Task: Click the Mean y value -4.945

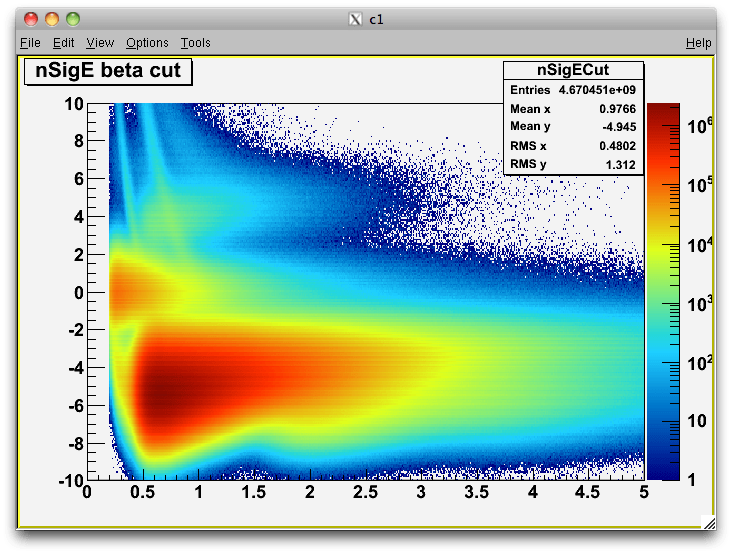Action: point(619,127)
